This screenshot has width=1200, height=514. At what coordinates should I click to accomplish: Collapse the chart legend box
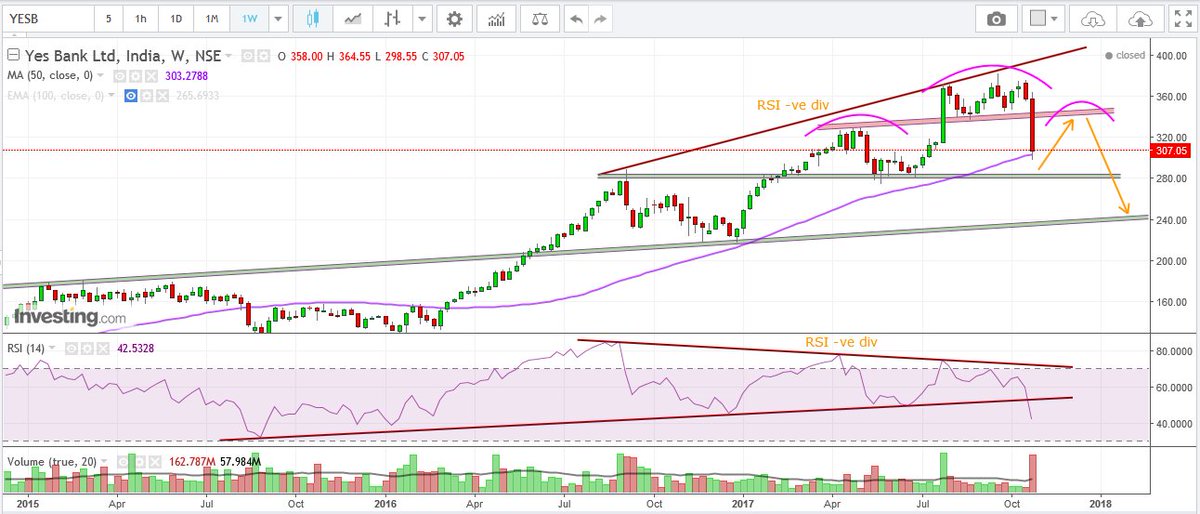pyautogui.click(x=13, y=55)
